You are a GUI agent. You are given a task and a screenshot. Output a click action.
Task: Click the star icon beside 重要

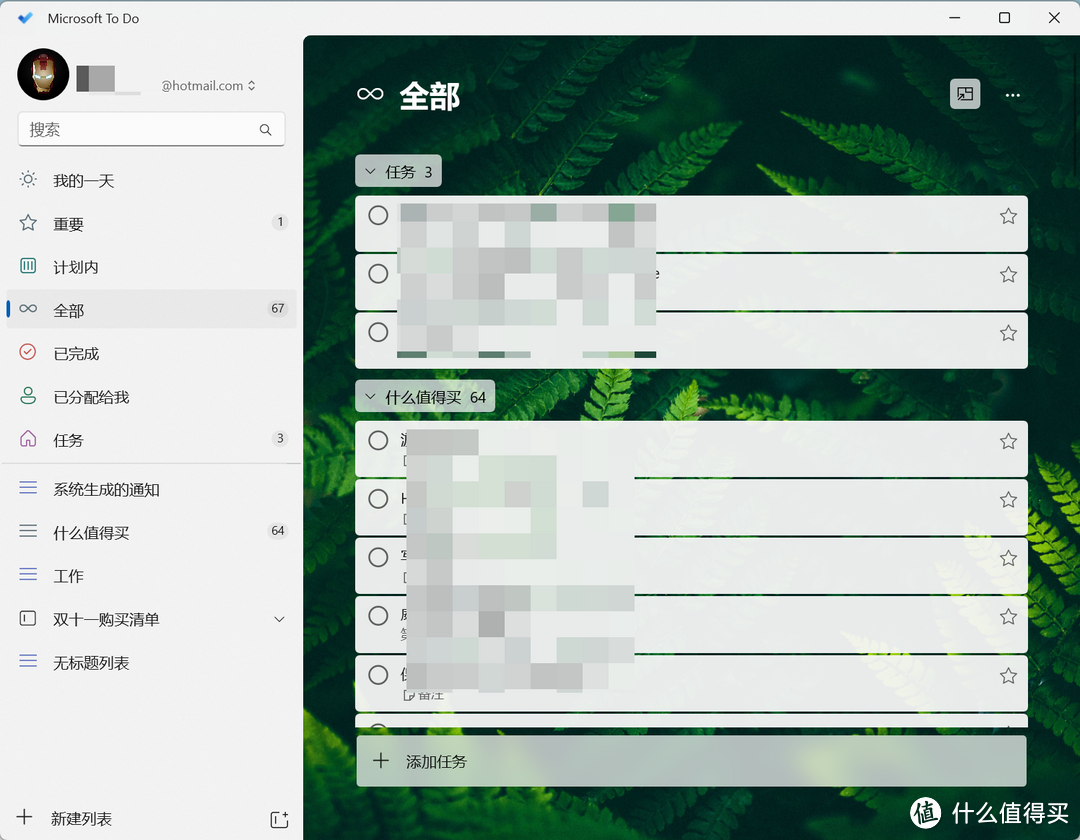(x=28, y=222)
